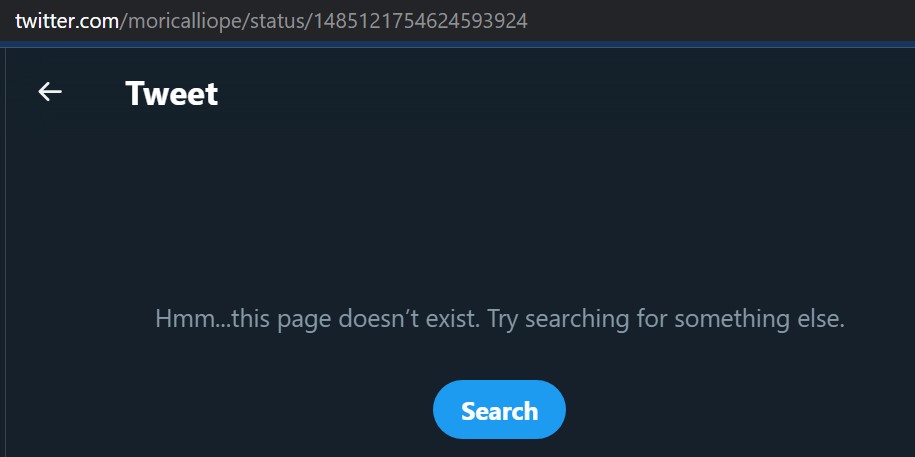Click the empty area below the Tweet header

(x=458, y=204)
